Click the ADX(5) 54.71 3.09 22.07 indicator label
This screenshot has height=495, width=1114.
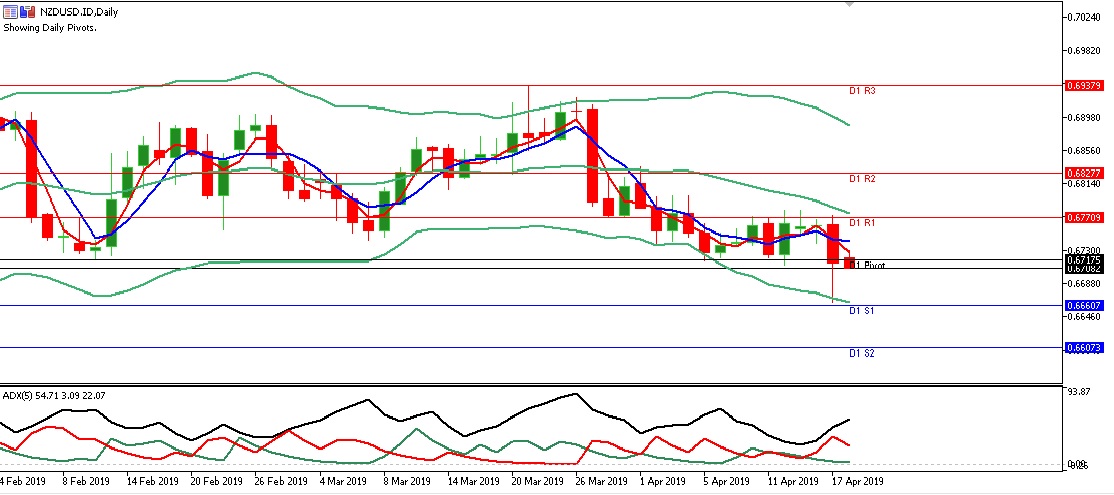pos(55,395)
